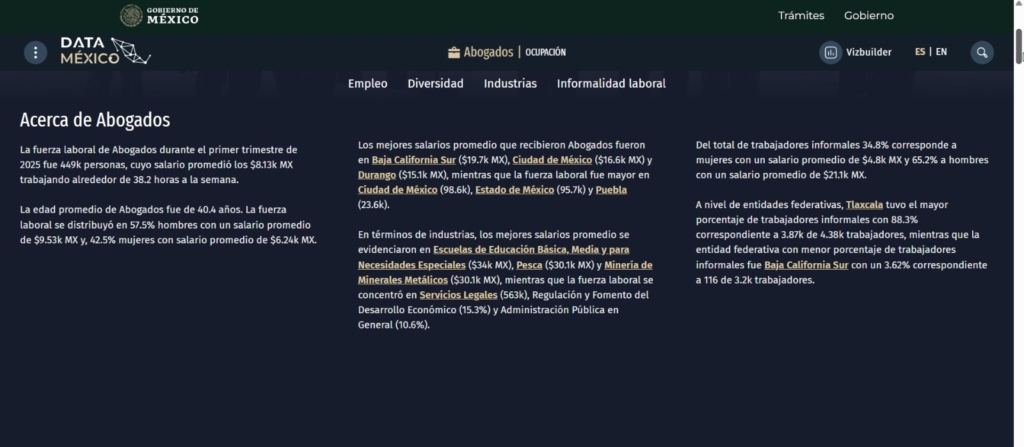Select the Industrias section tab
Screen dimensions: 1024x447
[510, 84]
